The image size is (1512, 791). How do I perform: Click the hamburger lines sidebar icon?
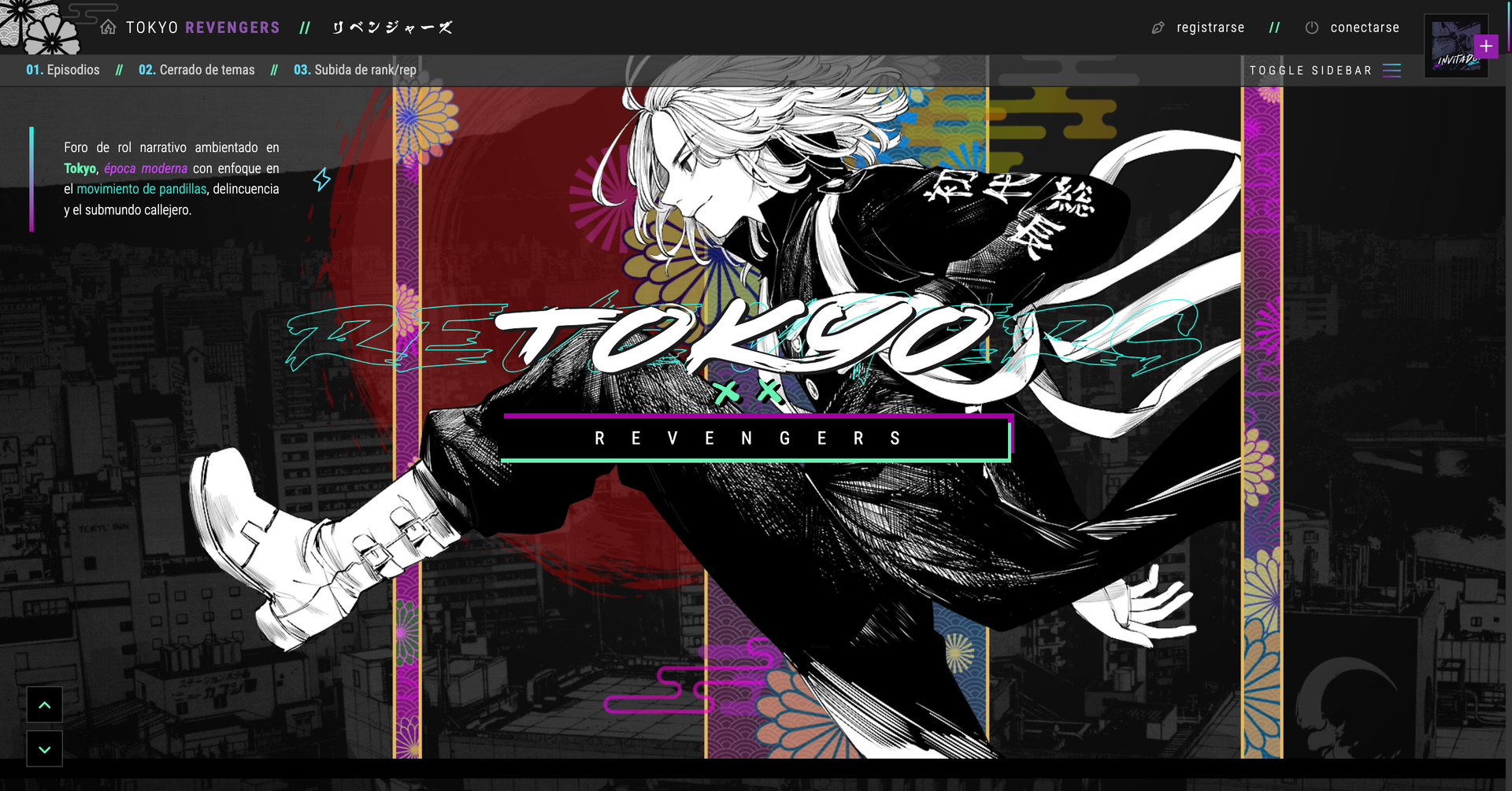tap(1392, 71)
